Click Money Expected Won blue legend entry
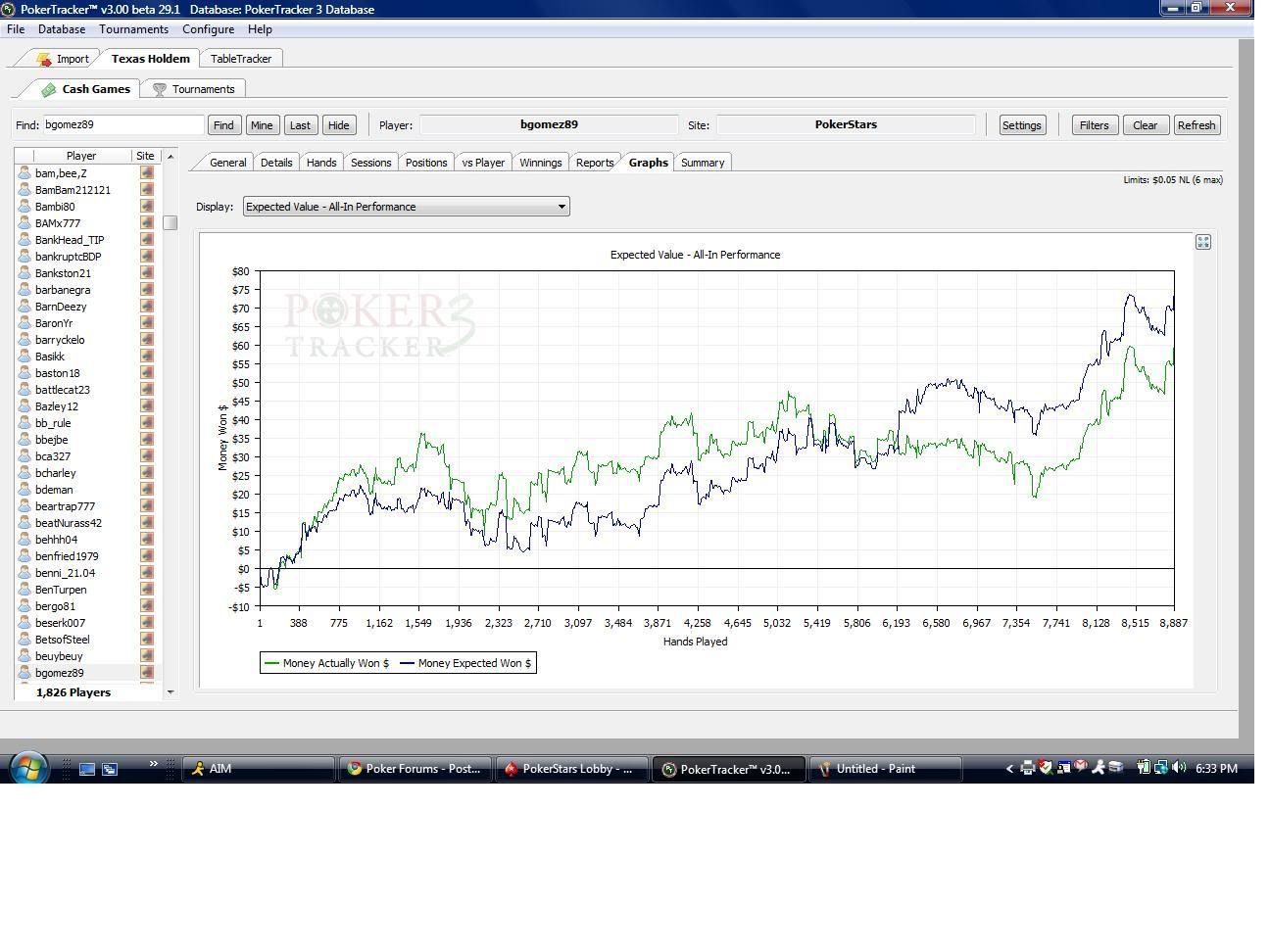This screenshot has height=952, width=1270. pyautogui.click(x=466, y=663)
